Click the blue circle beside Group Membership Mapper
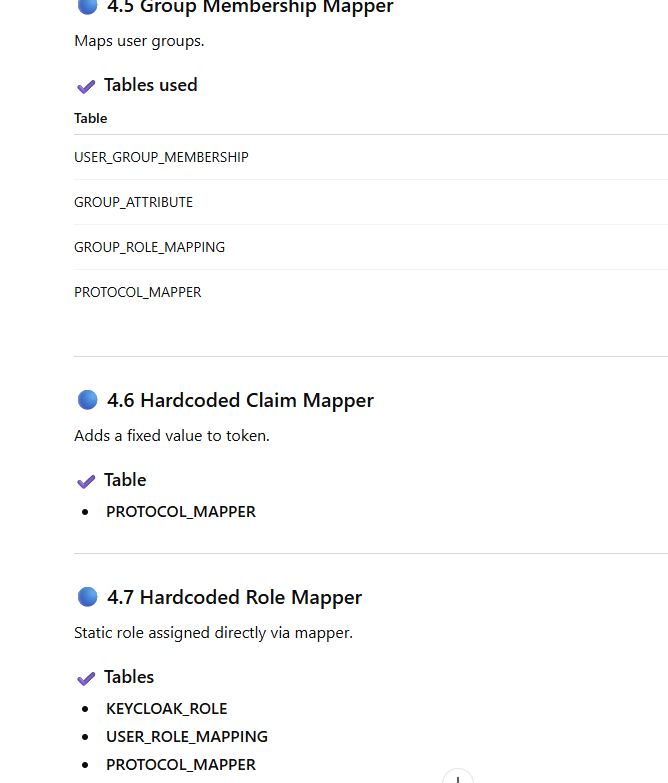This screenshot has width=668, height=783. [x=87, y=7]
